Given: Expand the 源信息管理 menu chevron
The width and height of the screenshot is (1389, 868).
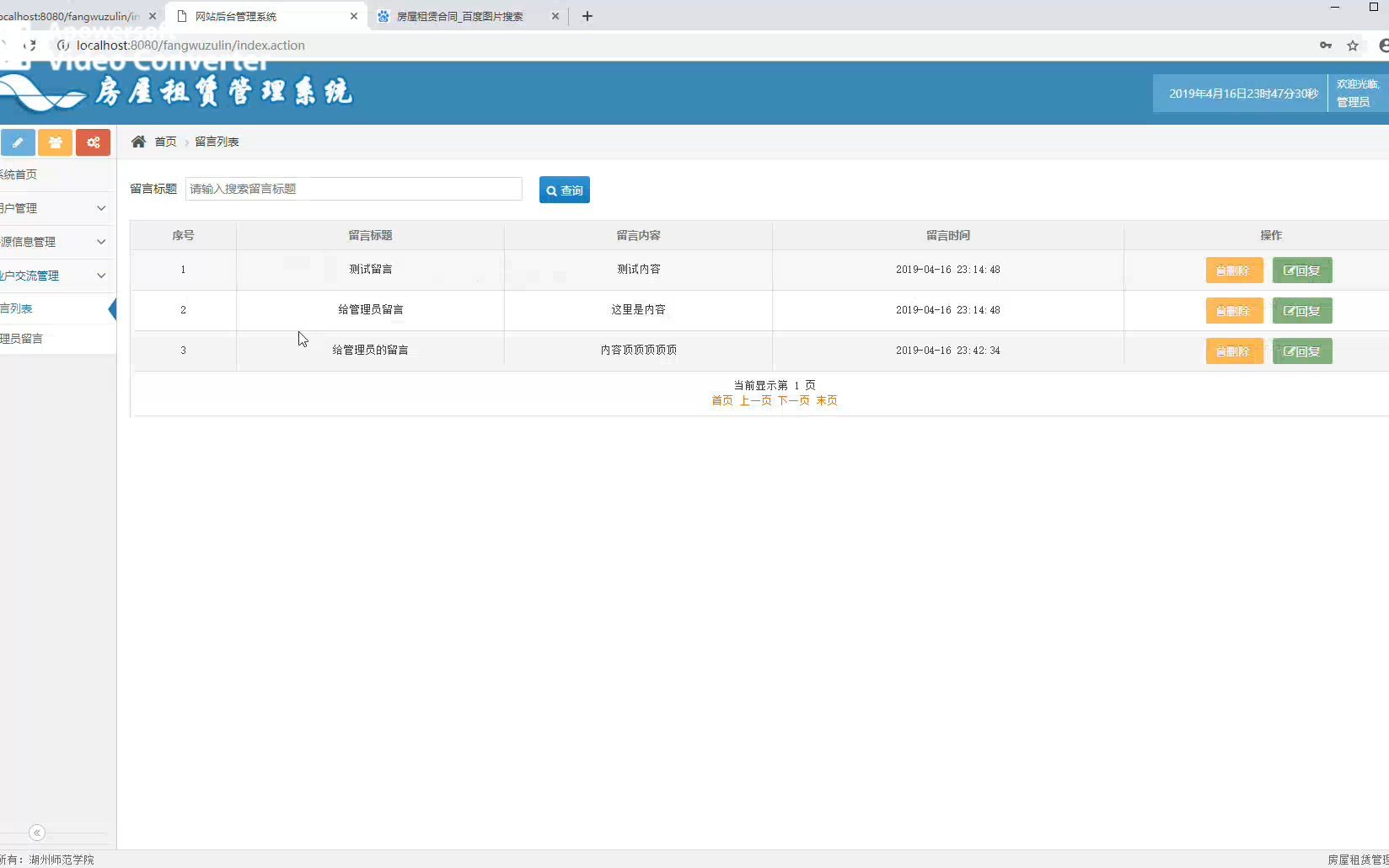Looking at the screenshot, I should coord(101,242).
